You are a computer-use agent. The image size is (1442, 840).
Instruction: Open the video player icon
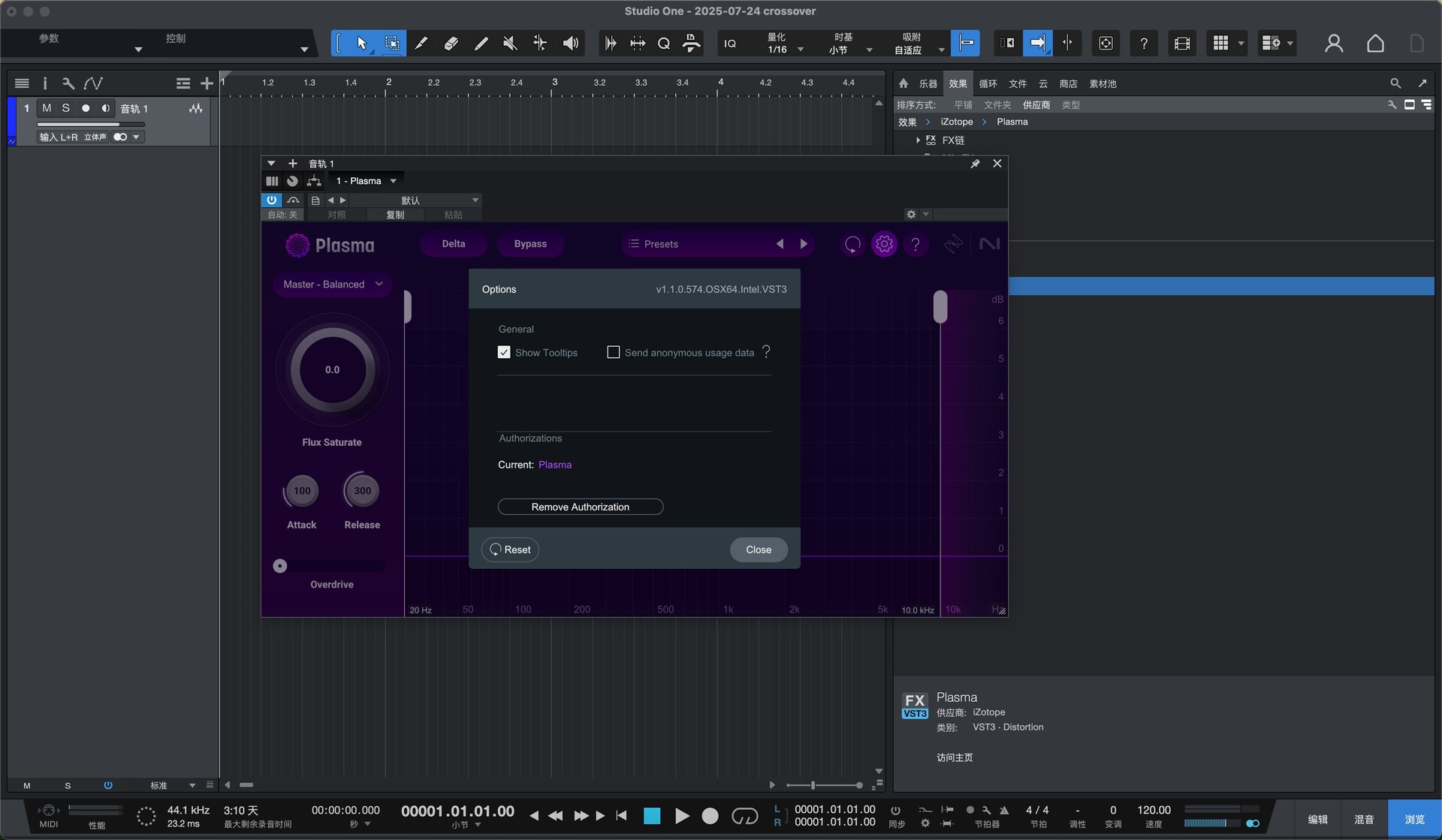pyautogui.click(x=1182, y=44)
